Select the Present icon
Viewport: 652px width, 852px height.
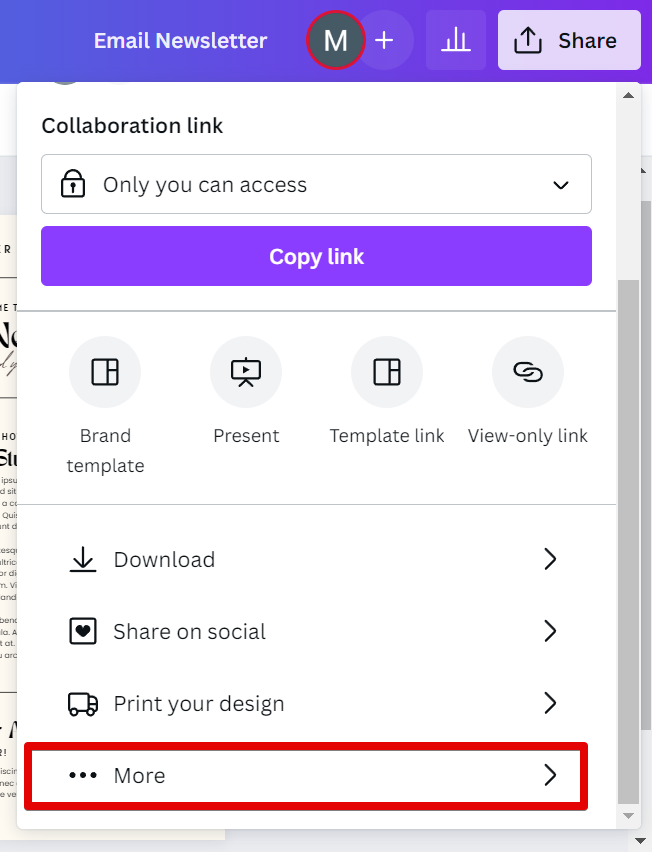pos(246,372)
